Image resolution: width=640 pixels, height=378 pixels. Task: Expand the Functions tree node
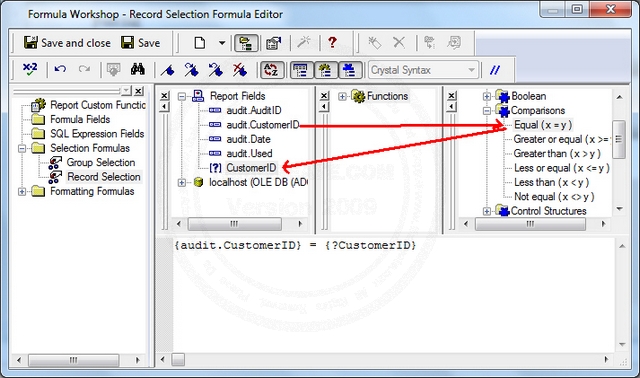(342, 97)
